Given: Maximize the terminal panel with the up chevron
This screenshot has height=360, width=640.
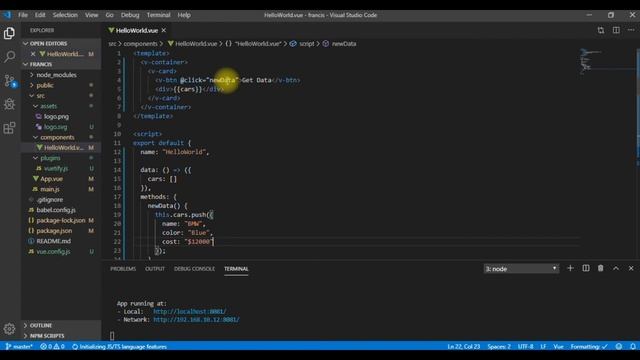Looking at the screenshot, I should [x=616, y=268].
